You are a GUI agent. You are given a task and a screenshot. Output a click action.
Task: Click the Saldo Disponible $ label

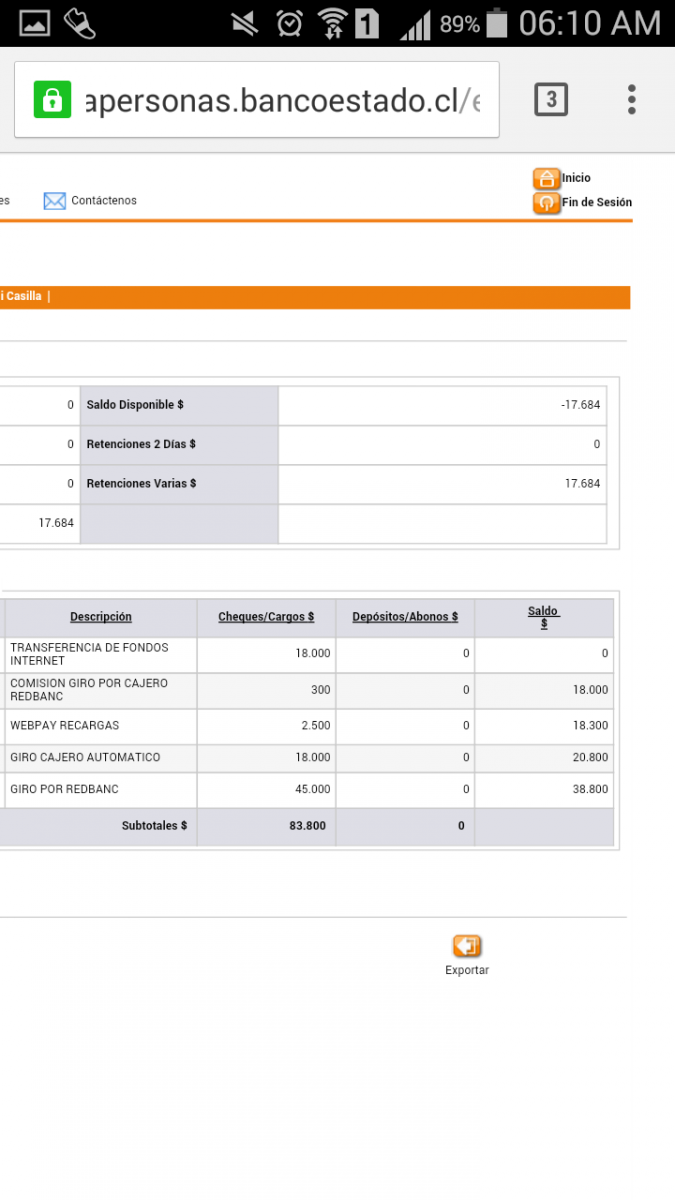(135, 405)
